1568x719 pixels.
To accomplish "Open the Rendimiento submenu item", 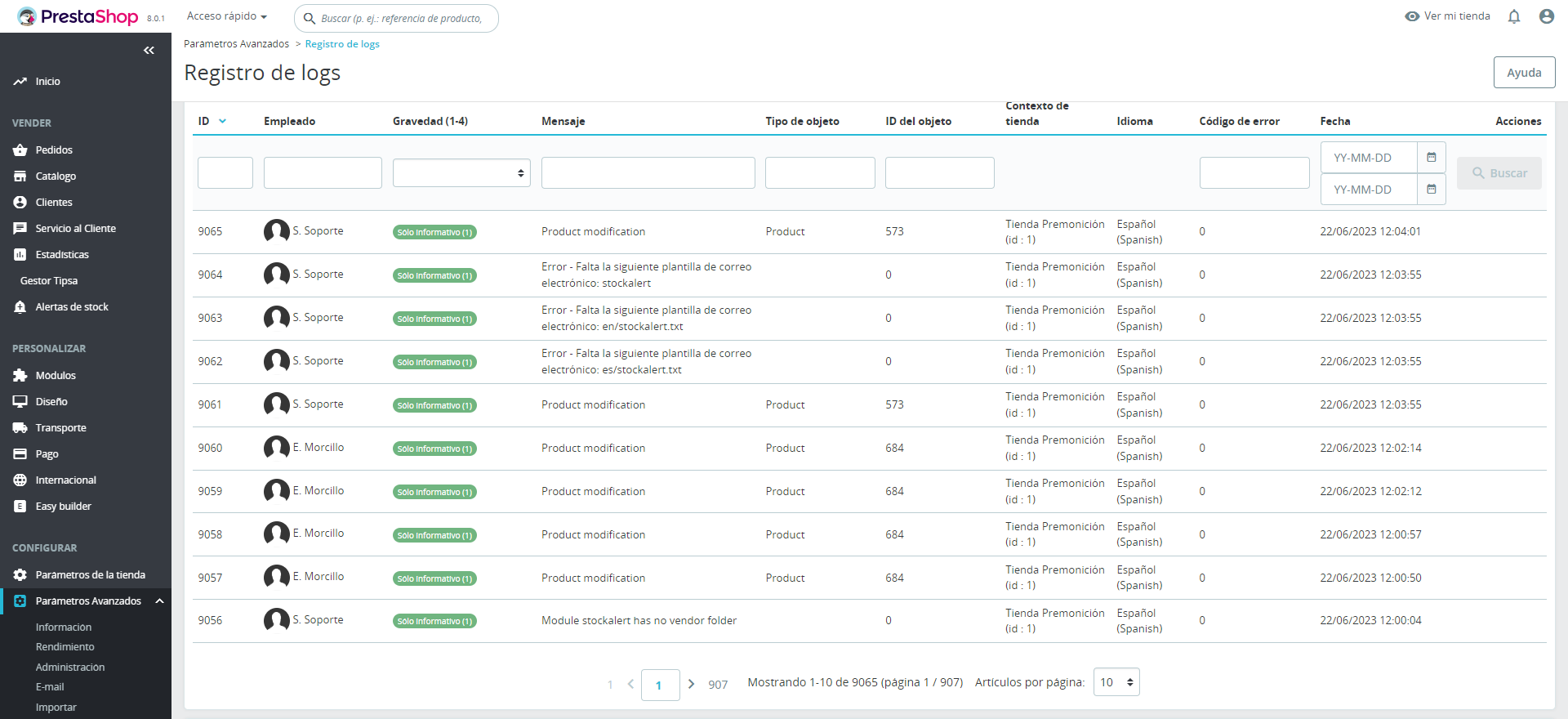I will [x=65, y=647].
